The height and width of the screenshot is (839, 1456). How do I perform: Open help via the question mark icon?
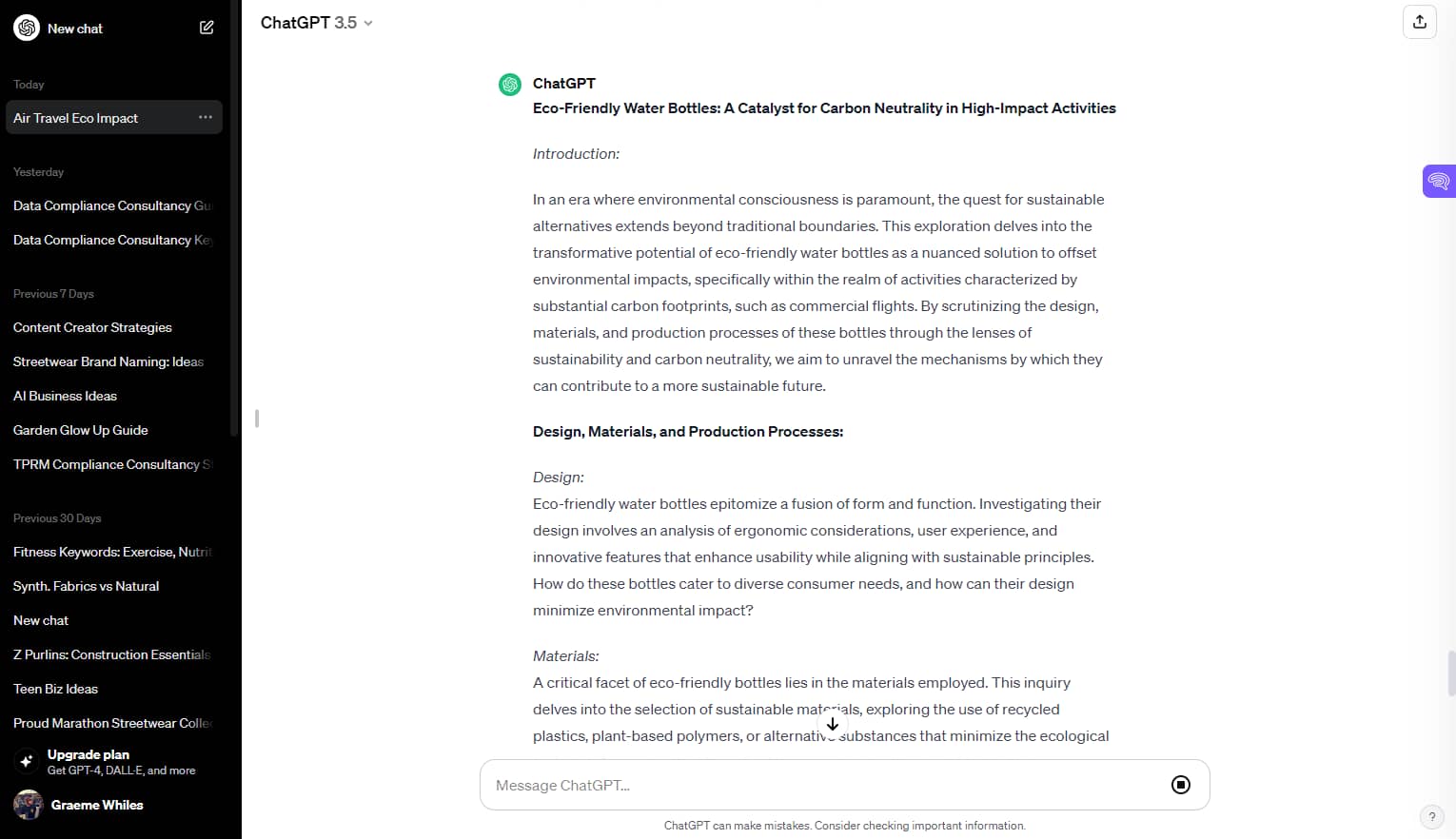[1432, 816]
